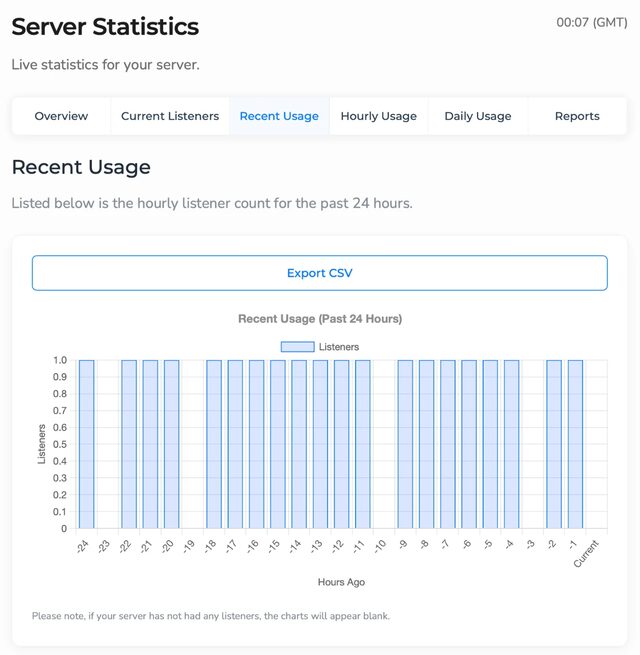Click the '-10' x-axis label
The image size is (640, 655).
(x=380, y=546)
